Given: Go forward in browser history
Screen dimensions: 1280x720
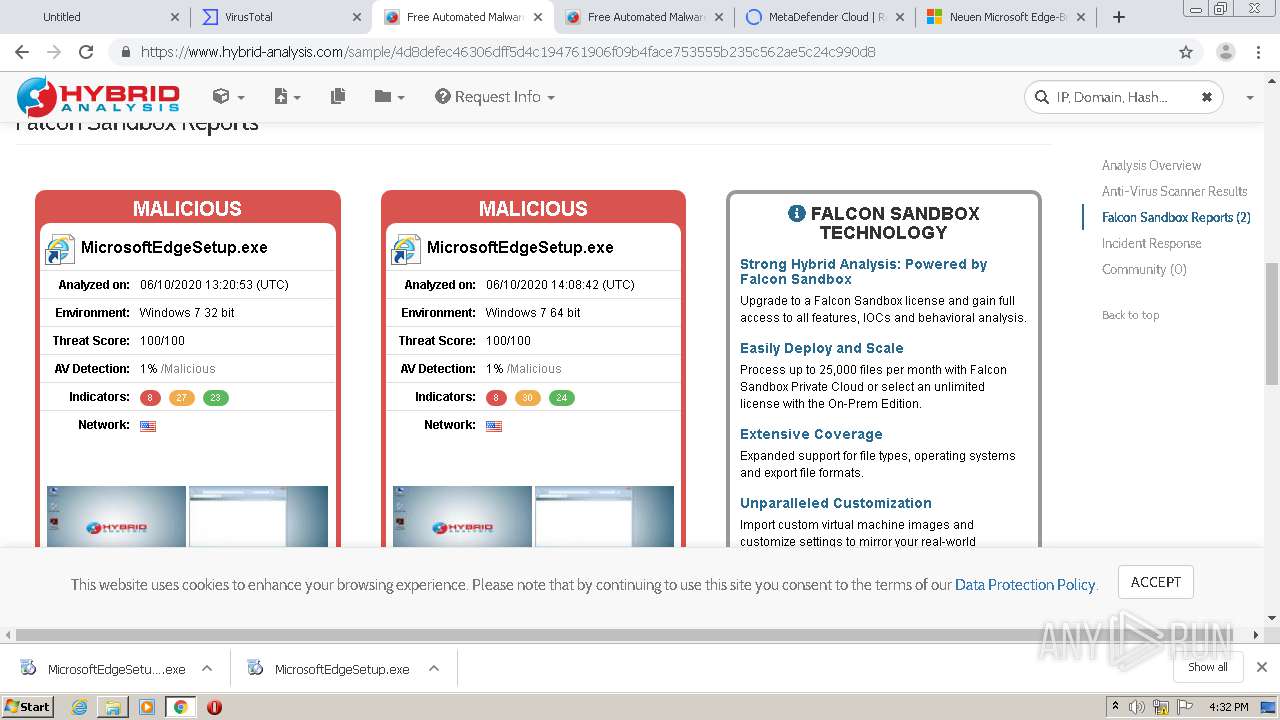Looking at the screenshot, I should (54, 52).
